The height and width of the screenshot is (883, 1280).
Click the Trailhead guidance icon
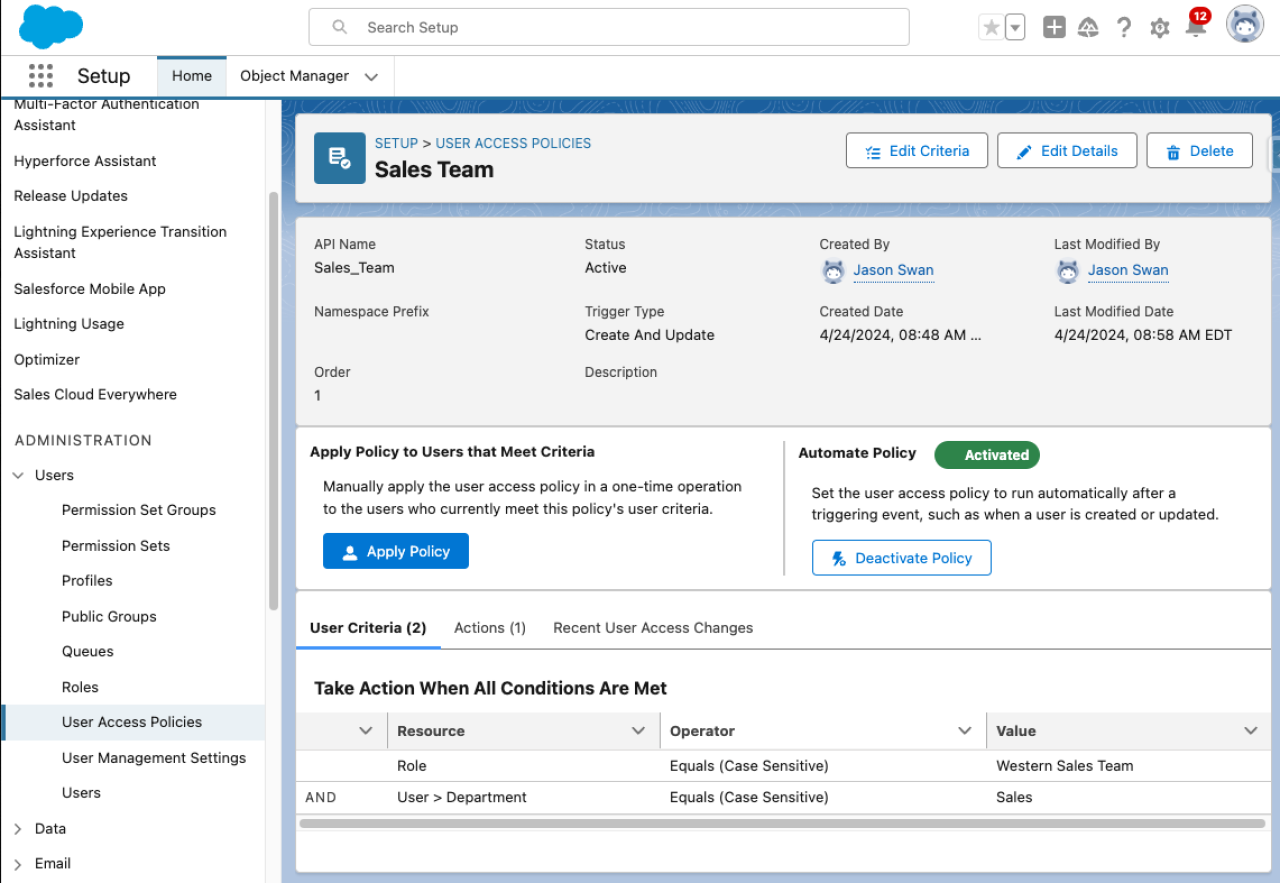1089,28
